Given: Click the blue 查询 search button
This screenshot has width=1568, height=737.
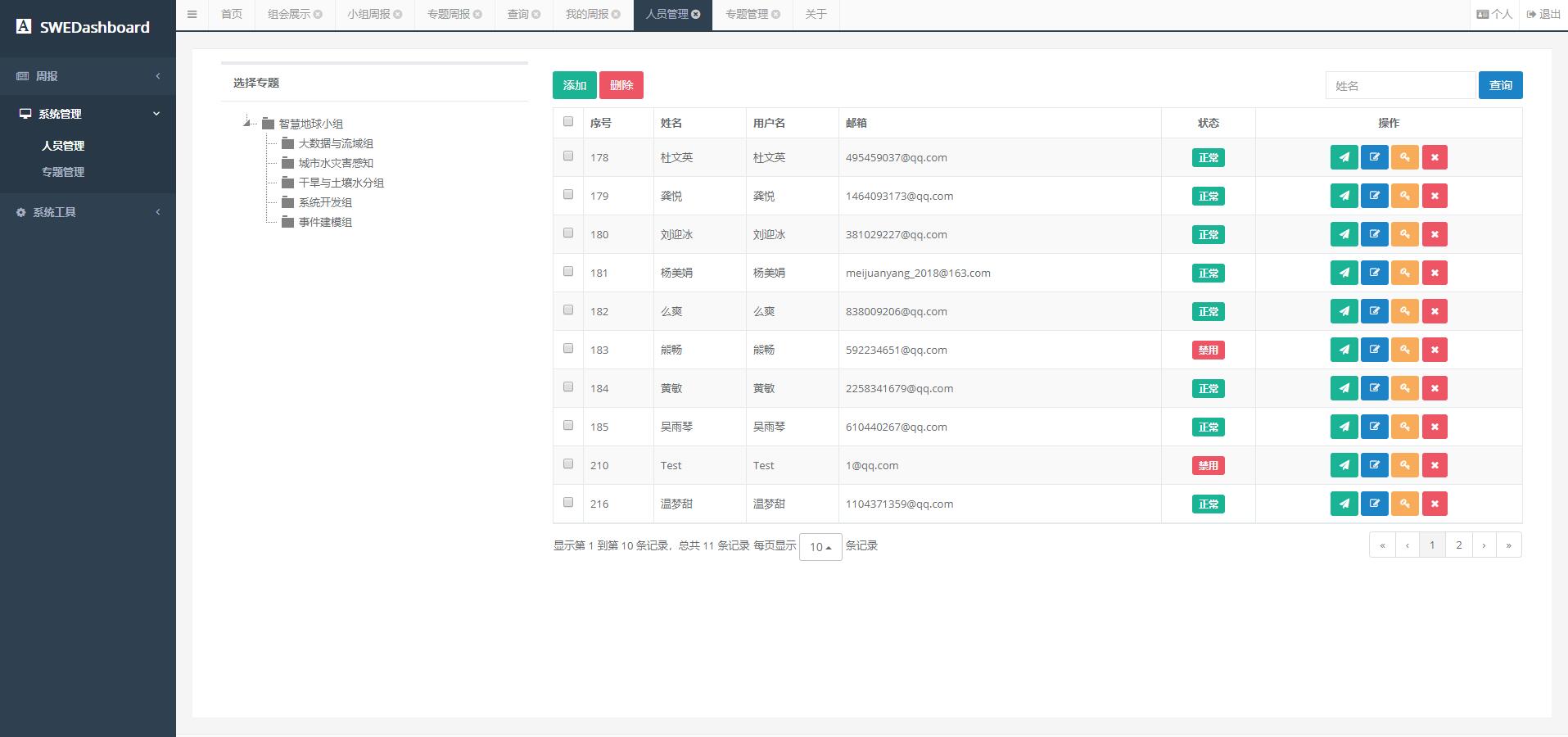Looking at the screenshot, I should tap(1501, 85).
